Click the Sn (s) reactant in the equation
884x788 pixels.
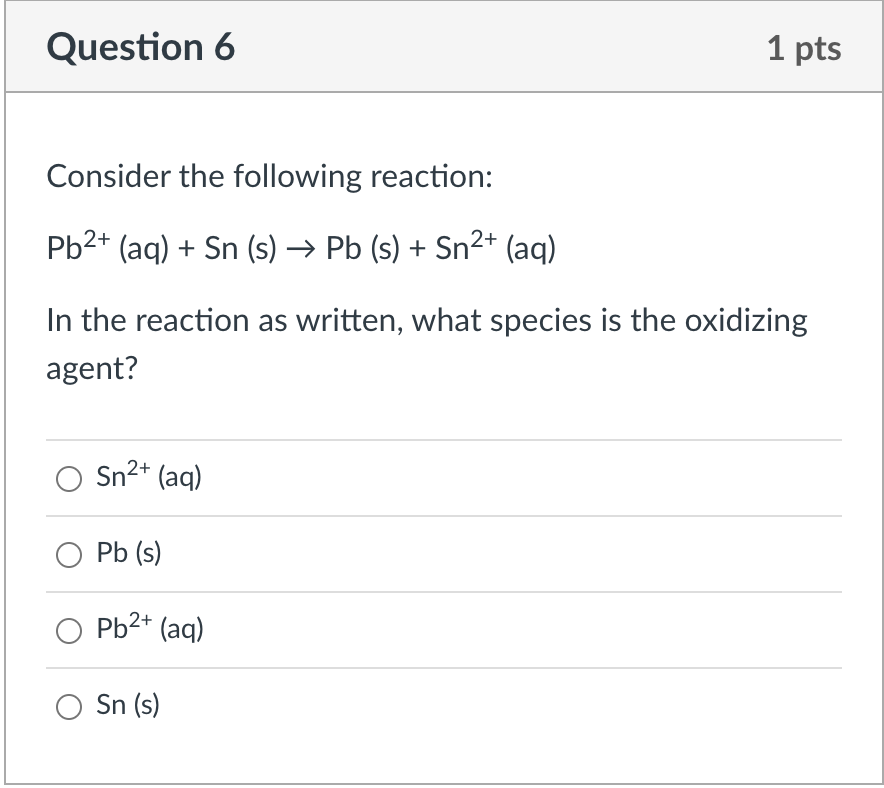[240, 249]
